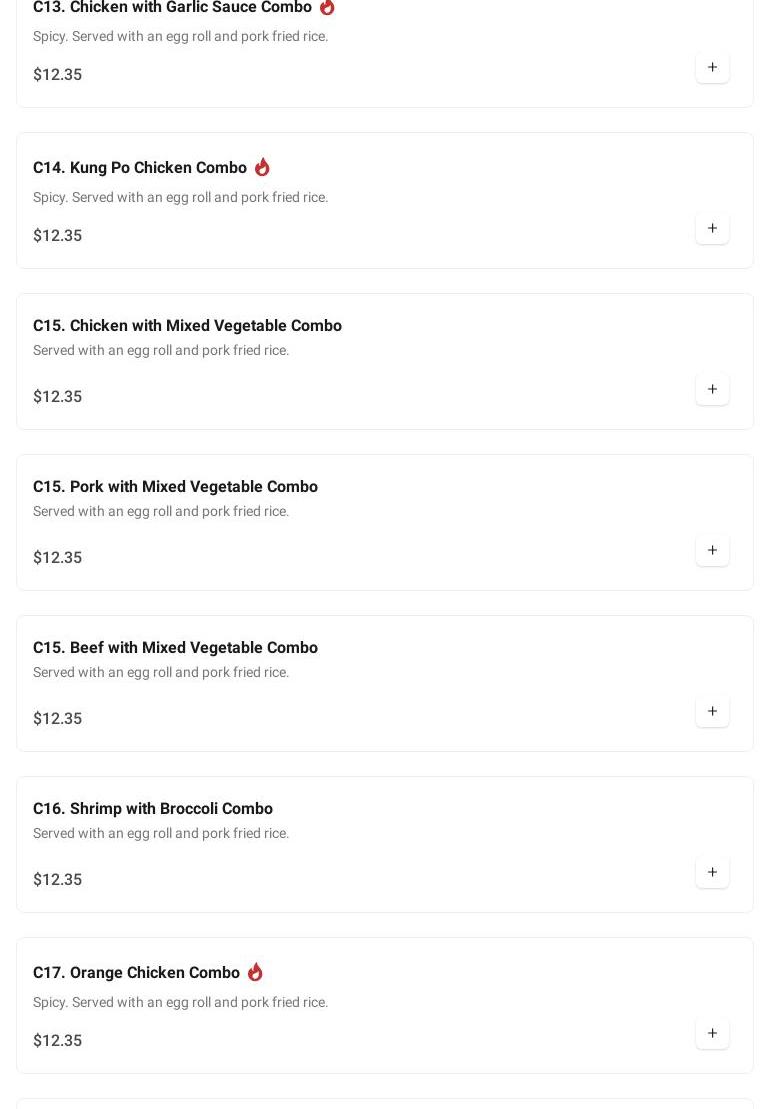Screen dimensions: 770x1109
Task: Add C13 Chicken with Garlic Sauce Combo
Action: tap(712, 68)
